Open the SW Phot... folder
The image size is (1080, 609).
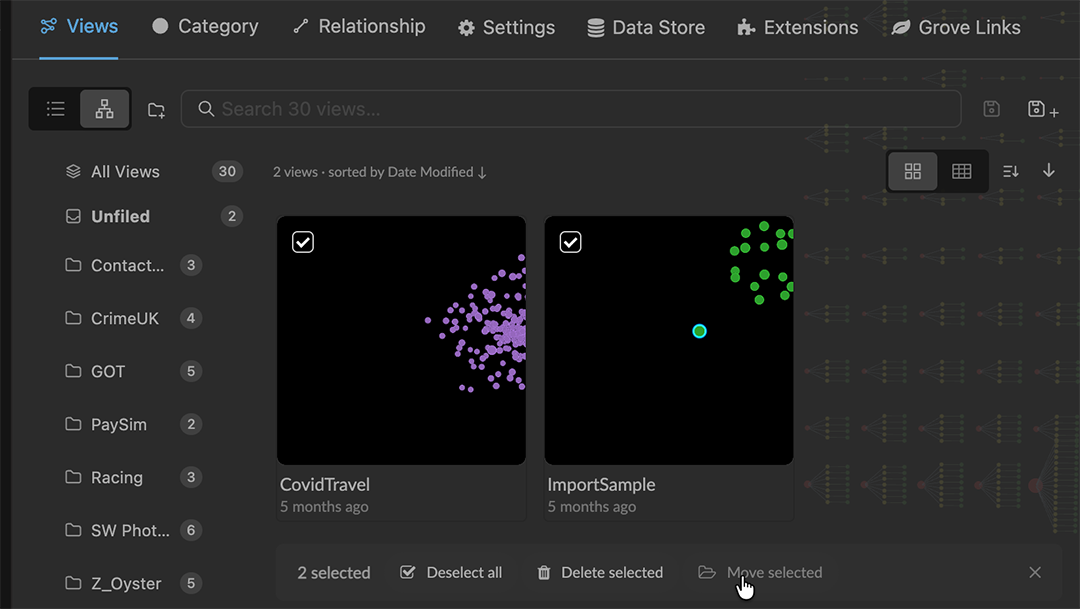click(133, 530)
